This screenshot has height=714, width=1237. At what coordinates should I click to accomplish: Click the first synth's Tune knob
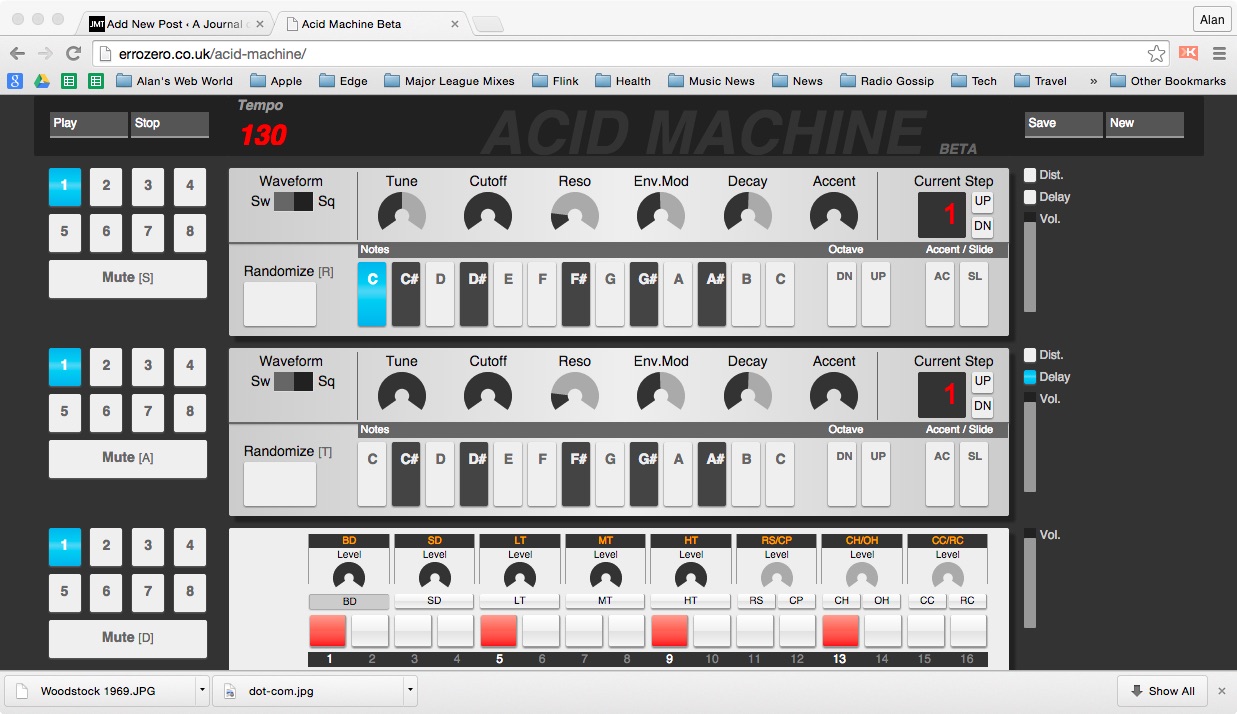(402, 213)
